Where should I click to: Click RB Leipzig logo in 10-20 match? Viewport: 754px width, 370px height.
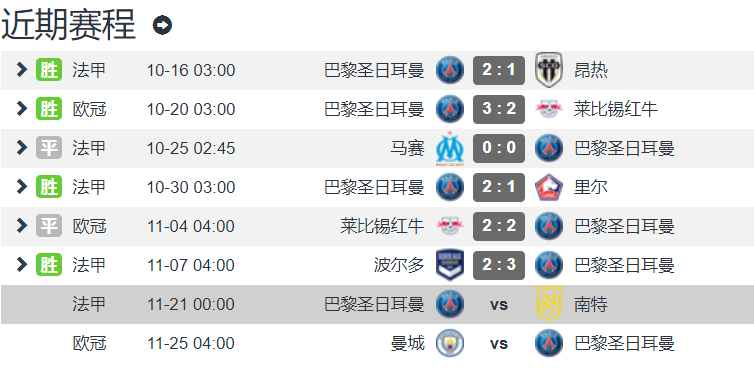[549, 109]
